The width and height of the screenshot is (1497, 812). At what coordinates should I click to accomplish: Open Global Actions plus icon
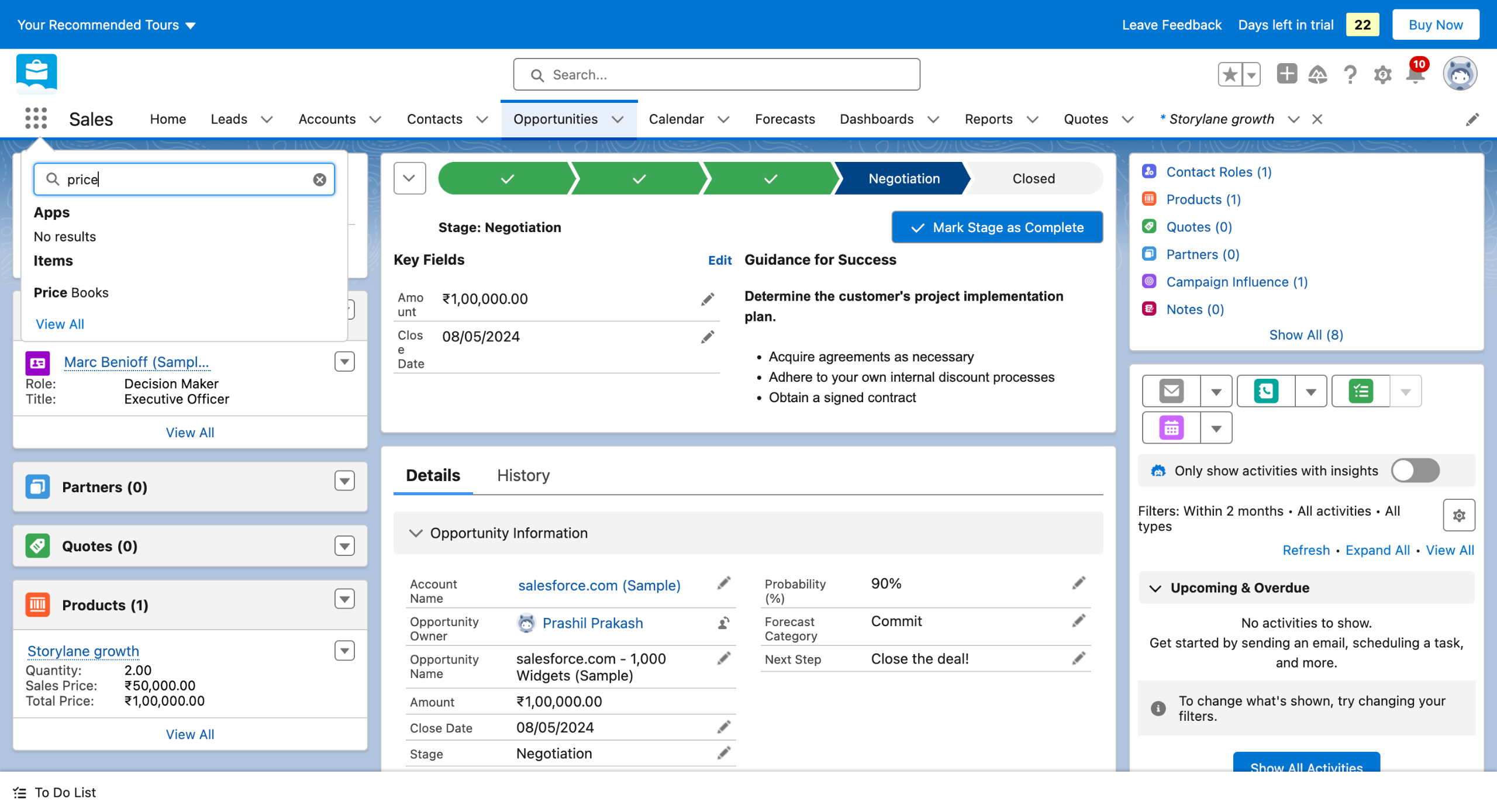1286,74
